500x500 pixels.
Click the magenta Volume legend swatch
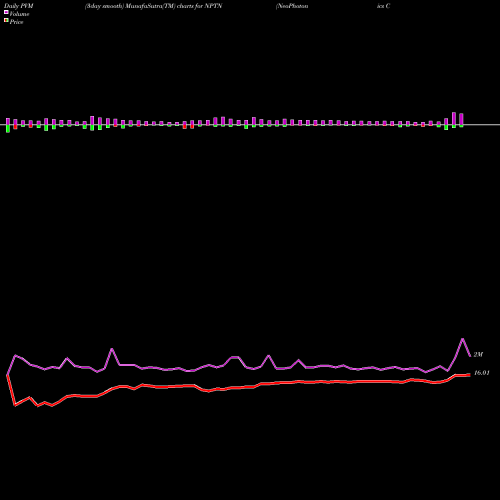coord(6,12)
